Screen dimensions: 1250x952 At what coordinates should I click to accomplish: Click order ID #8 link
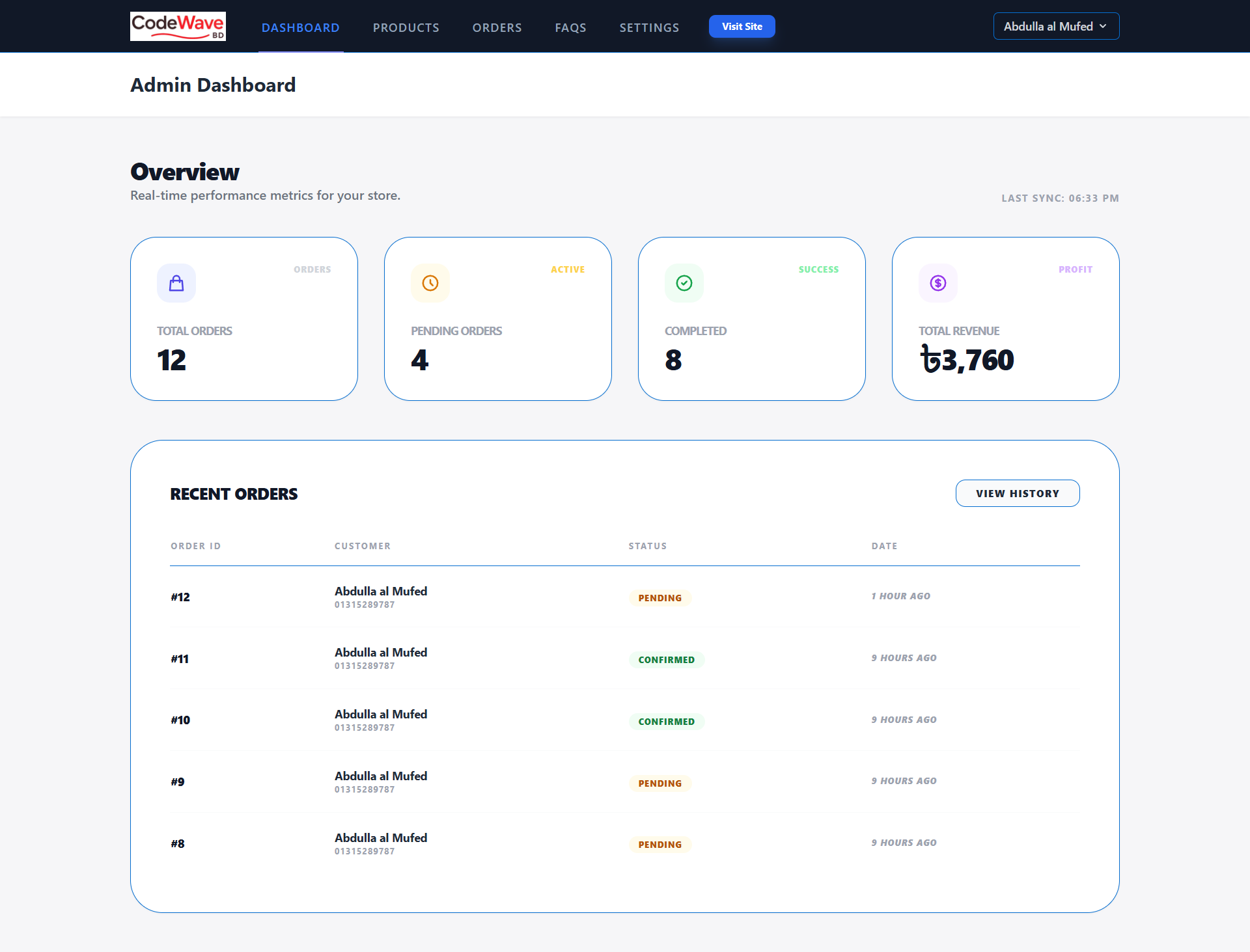(x=177, y=843)
